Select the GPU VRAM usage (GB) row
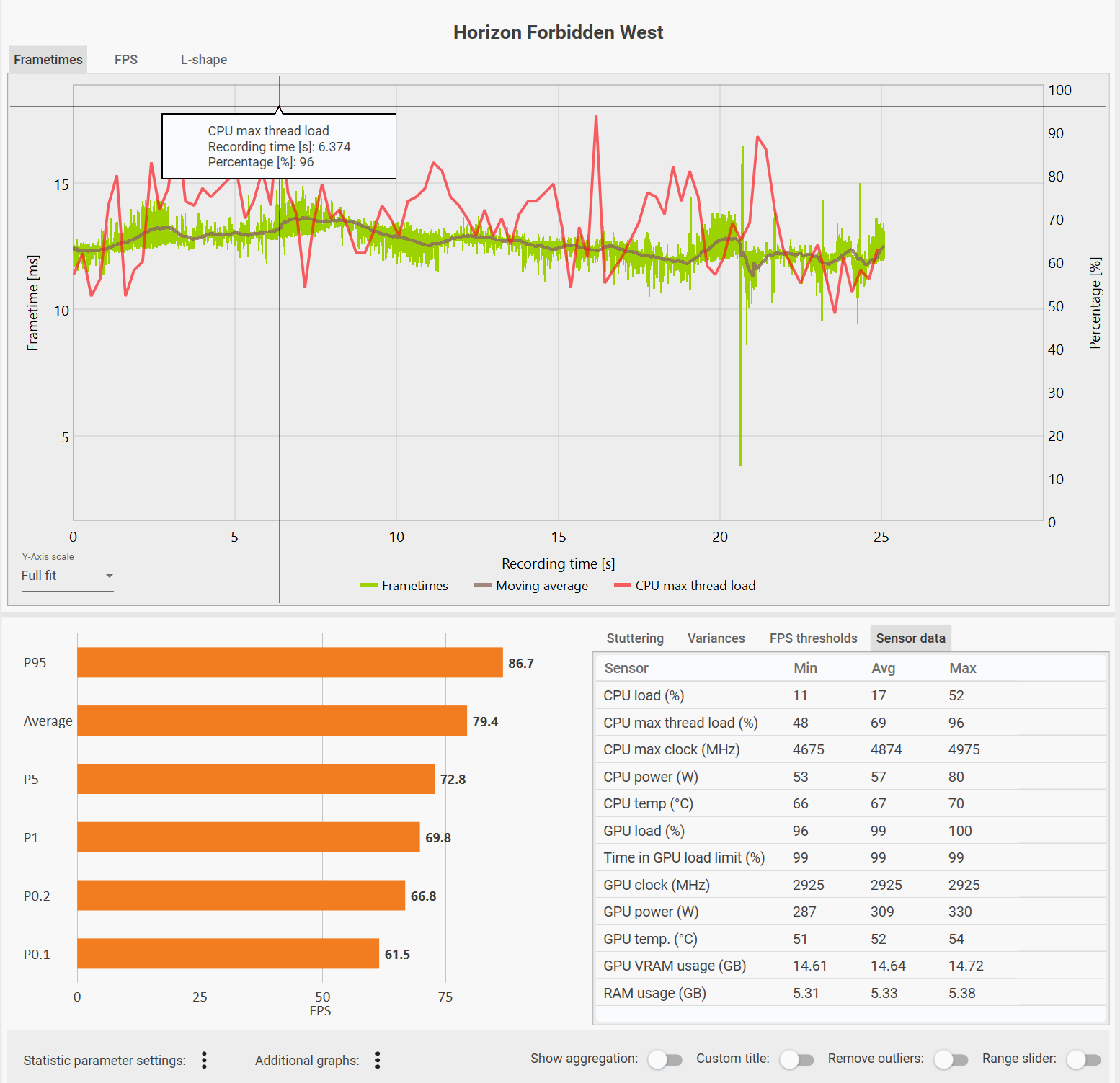Screen dimensions: 1120x1083 click(x=850, y=966)
